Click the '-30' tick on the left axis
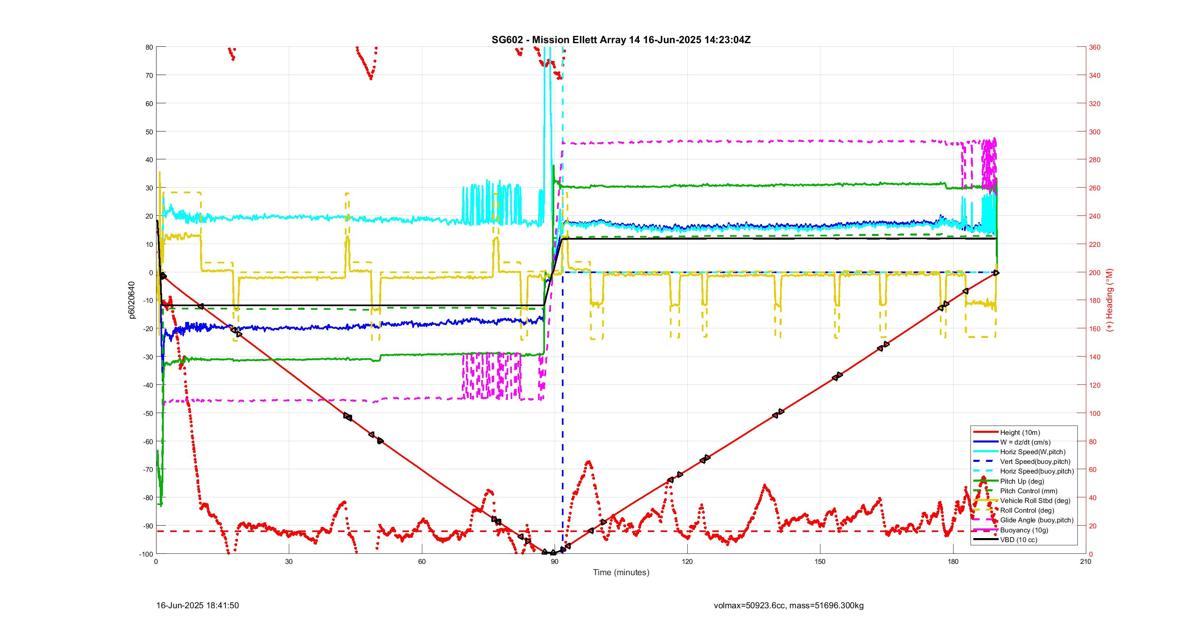This screenshot has width=1200, height=622. pyautogui.click(x=147, y=357)
